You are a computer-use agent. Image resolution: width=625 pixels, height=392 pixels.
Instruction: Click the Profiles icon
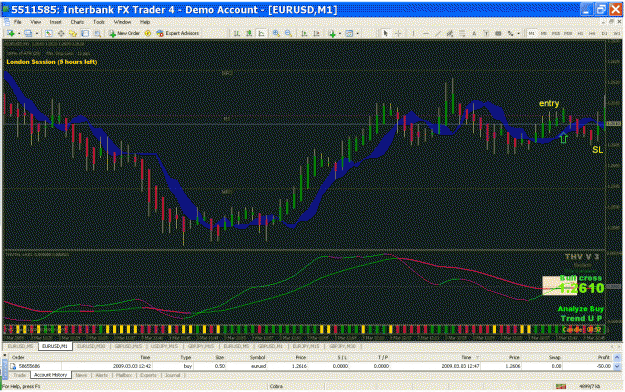click(x=28, y=33)
